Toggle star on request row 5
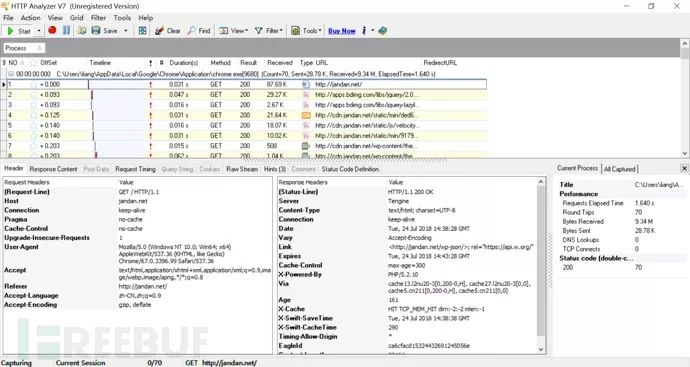The height and width of the screenshot is (367, 690). coord(33,125)
